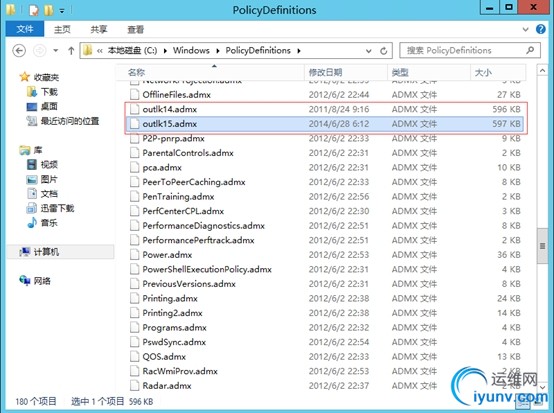Click the vertical scrollbar thumb
This screenshot has width=554, height=413.
click(x=542, y=246)
